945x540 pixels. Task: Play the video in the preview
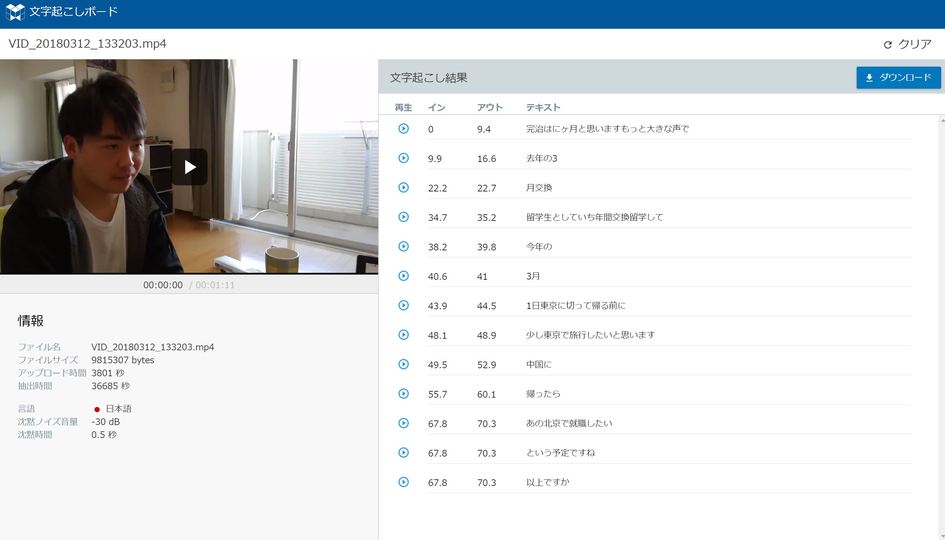[190, 167]
